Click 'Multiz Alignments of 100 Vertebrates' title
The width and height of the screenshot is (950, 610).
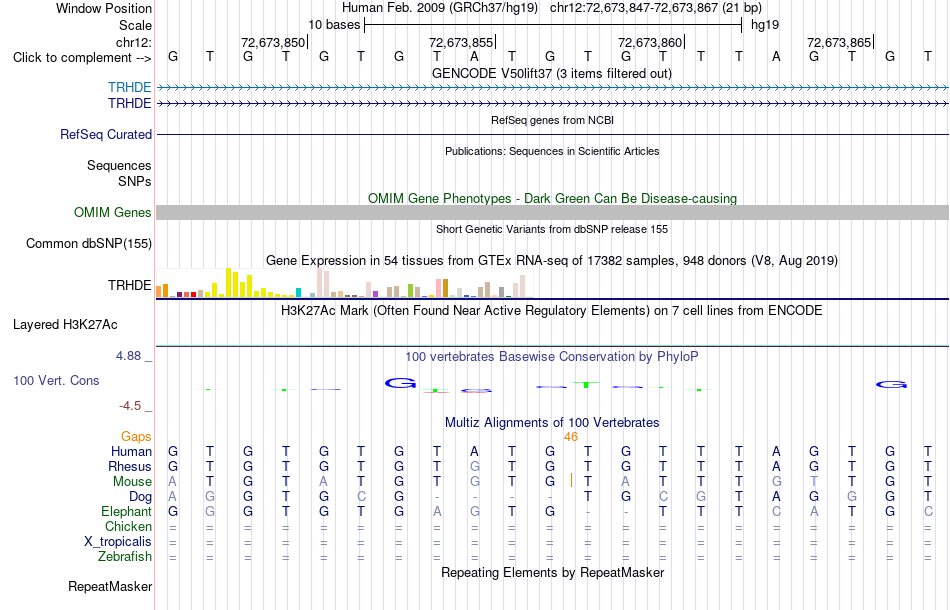[552, 423]
